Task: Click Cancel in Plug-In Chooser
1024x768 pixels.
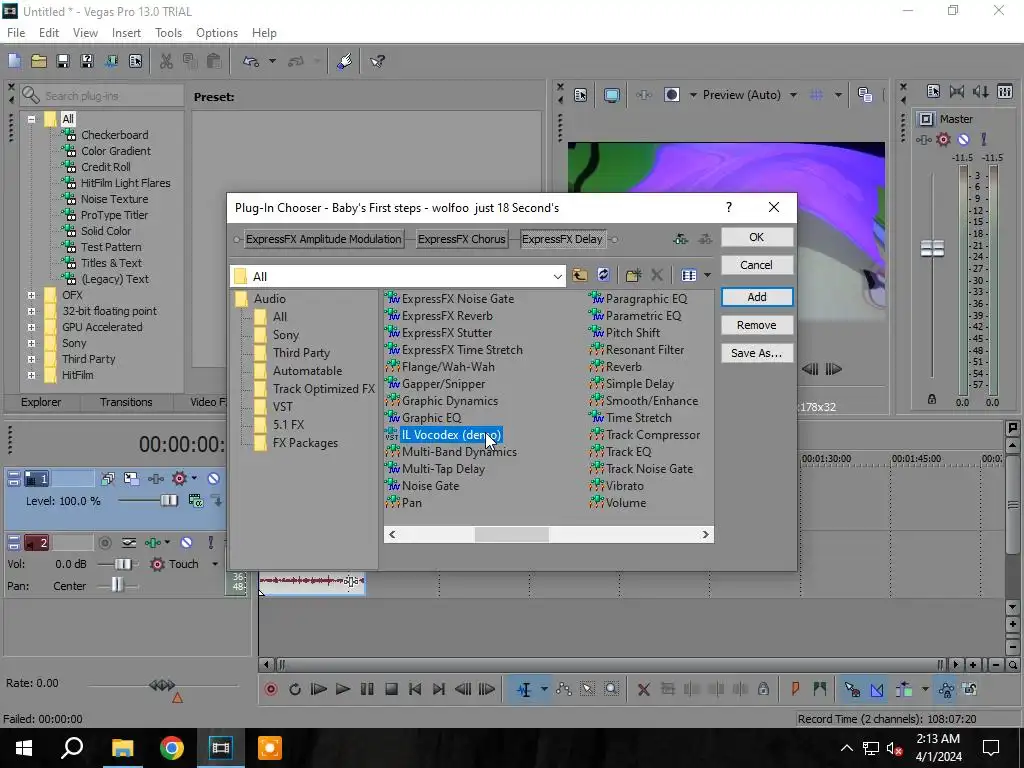Action: point(757,265)
